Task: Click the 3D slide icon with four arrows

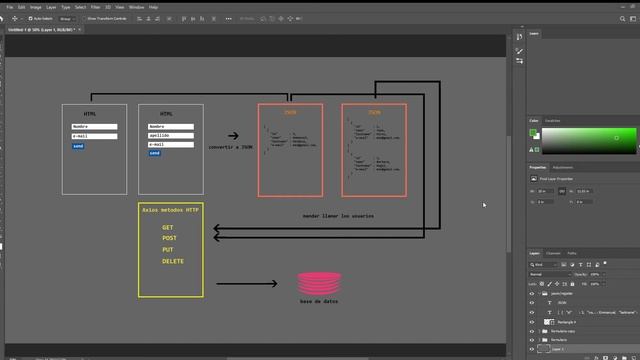Action: click(290, 19)
